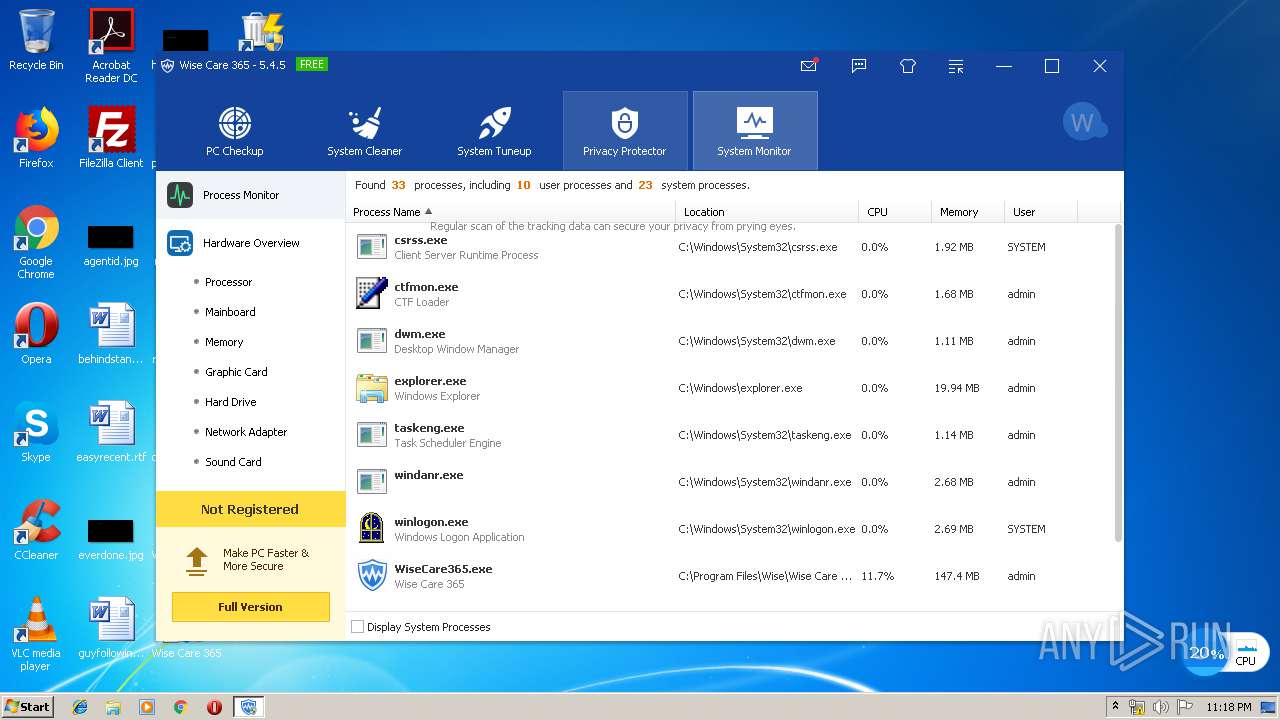Viewport: 1280px width, 720px height.
Task: Open Internet Explorer in taskbar
Action: coord(80,707)
